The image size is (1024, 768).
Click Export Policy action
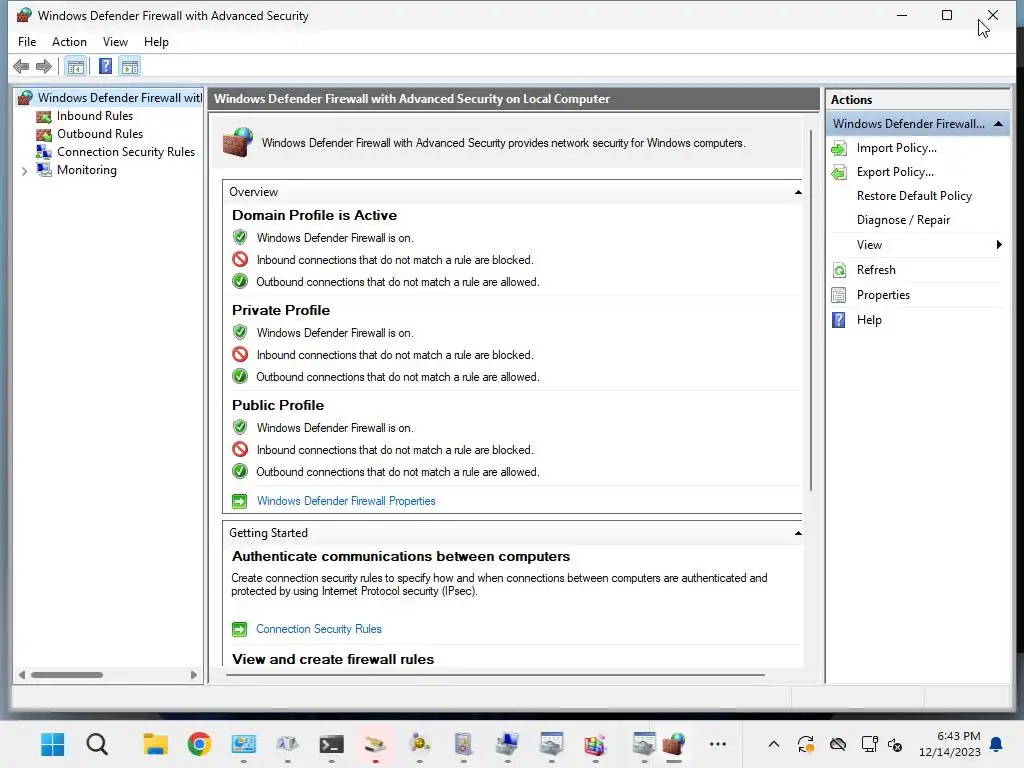[895, 172]
